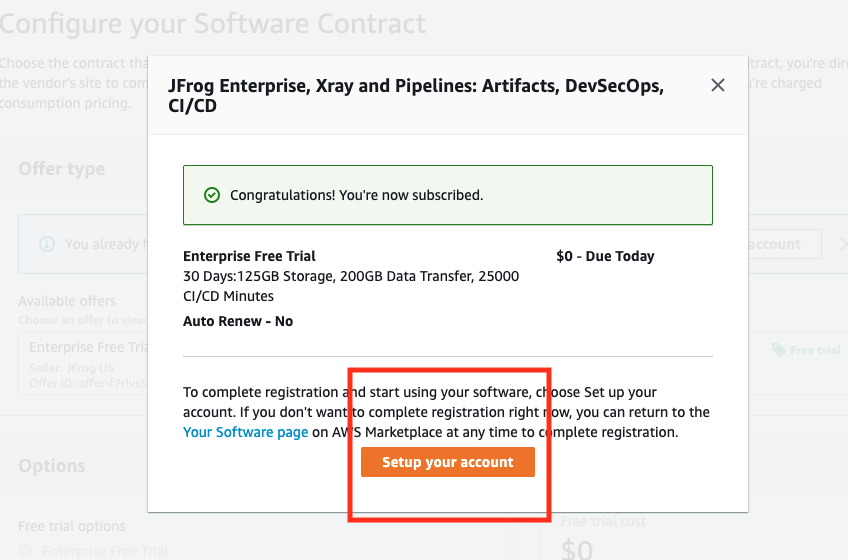Click the Free trial tag icon
This screenshot has height=560, width=848.
[x=778, y=350]
